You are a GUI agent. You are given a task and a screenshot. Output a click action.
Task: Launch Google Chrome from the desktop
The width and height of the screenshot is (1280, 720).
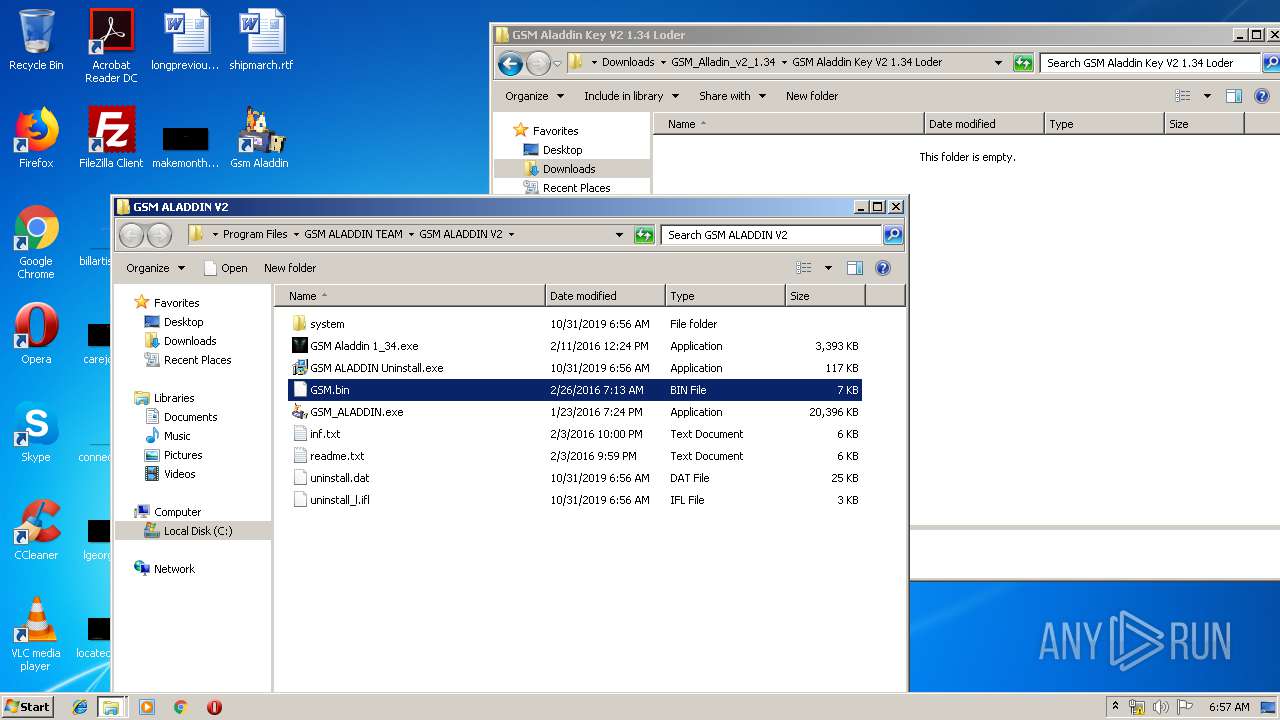coord(36,242)
